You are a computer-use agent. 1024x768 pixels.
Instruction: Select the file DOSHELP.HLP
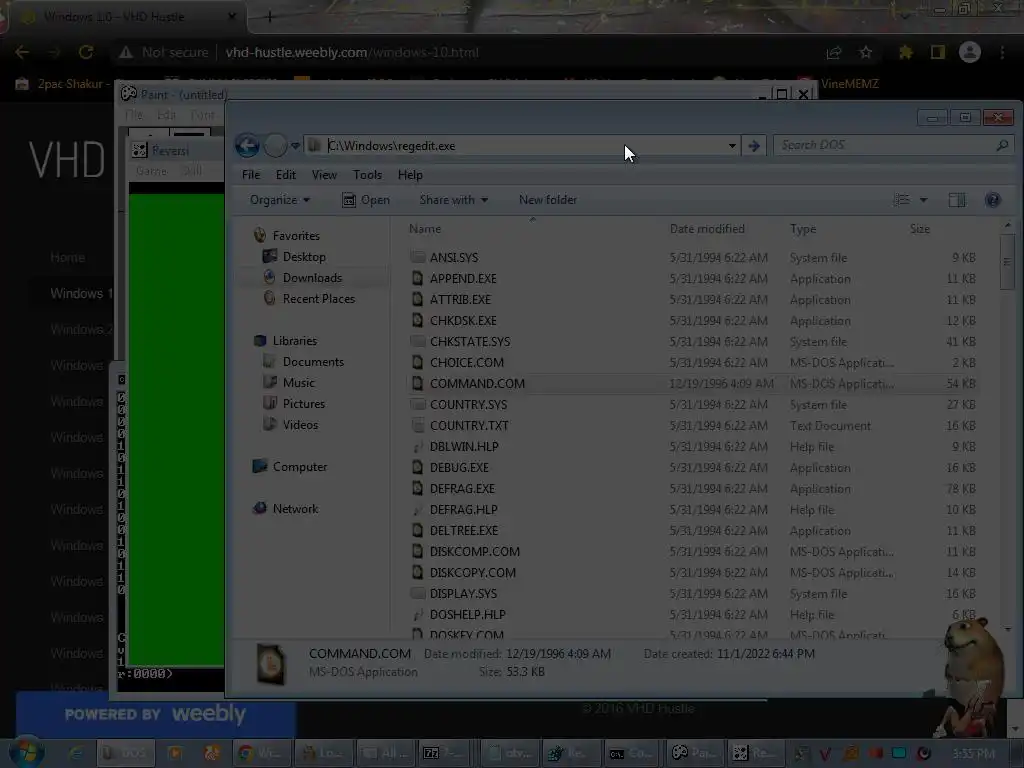(468, 615)
